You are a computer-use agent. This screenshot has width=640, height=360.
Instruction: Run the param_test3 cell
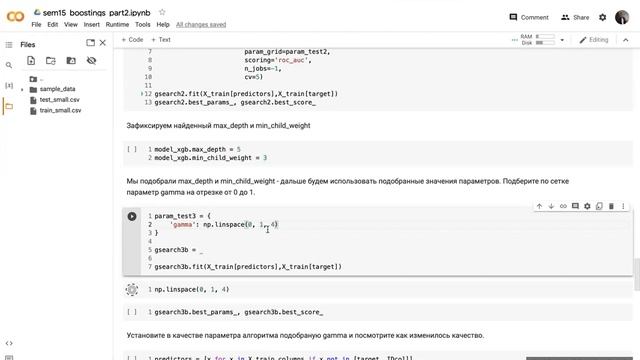click(132, 216)
